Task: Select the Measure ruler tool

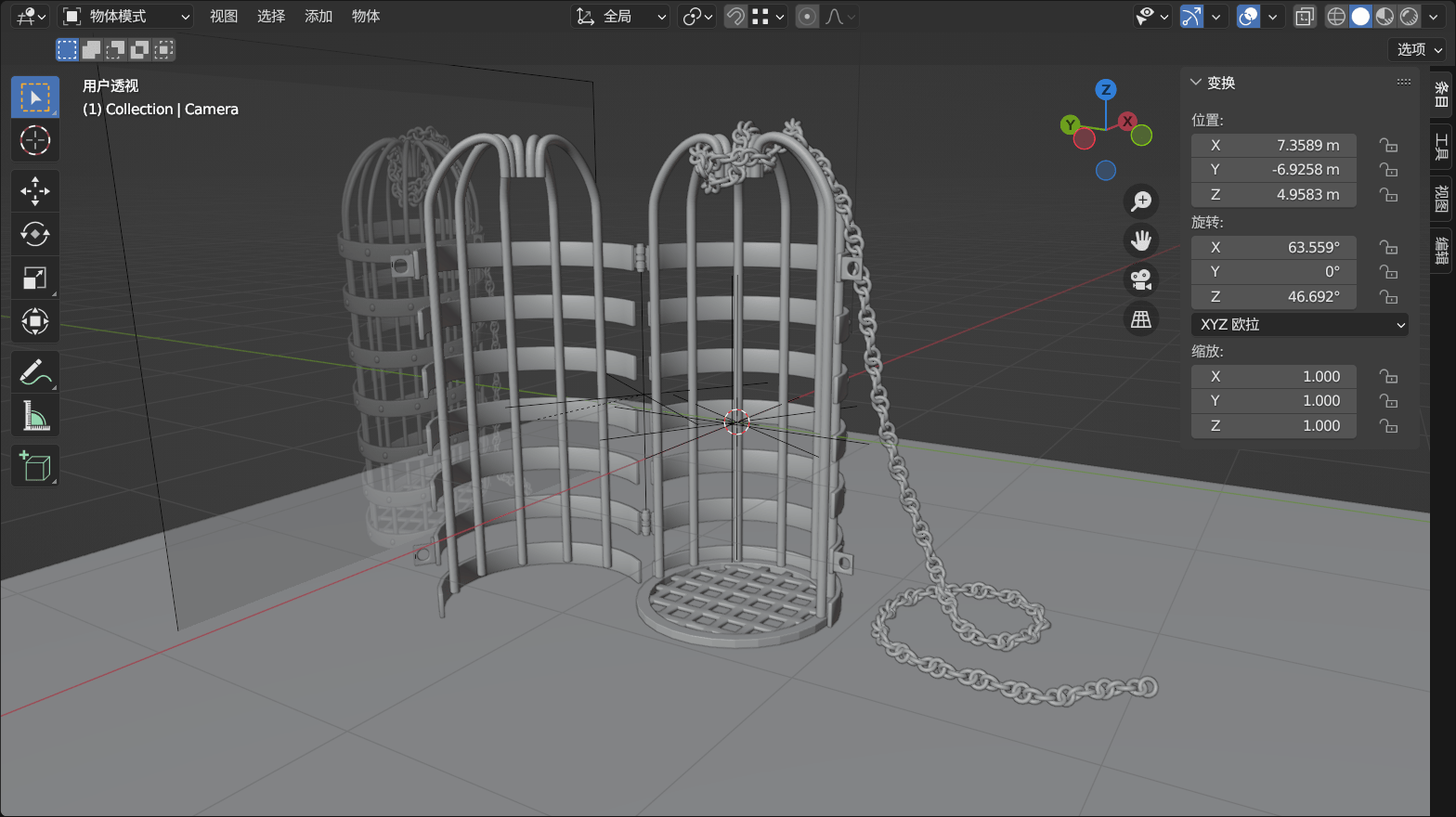Action: click(35, 416)
